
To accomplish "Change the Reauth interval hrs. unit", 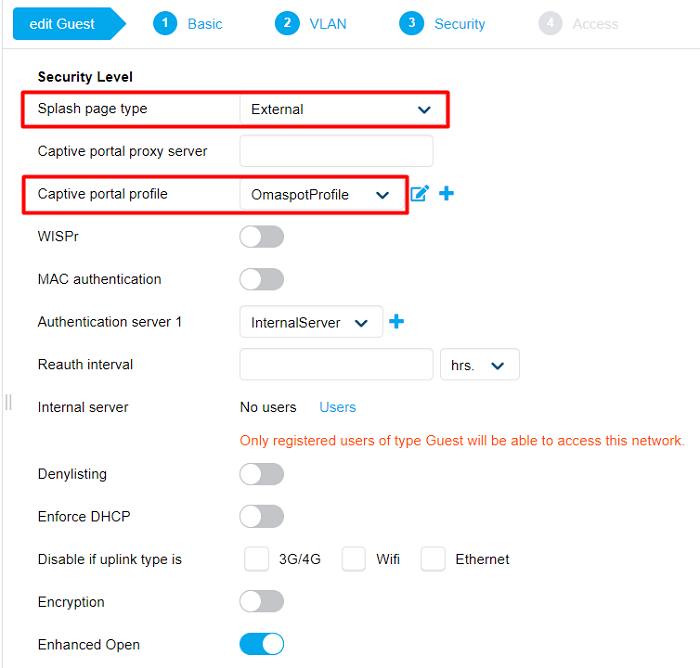I will 479,365.
